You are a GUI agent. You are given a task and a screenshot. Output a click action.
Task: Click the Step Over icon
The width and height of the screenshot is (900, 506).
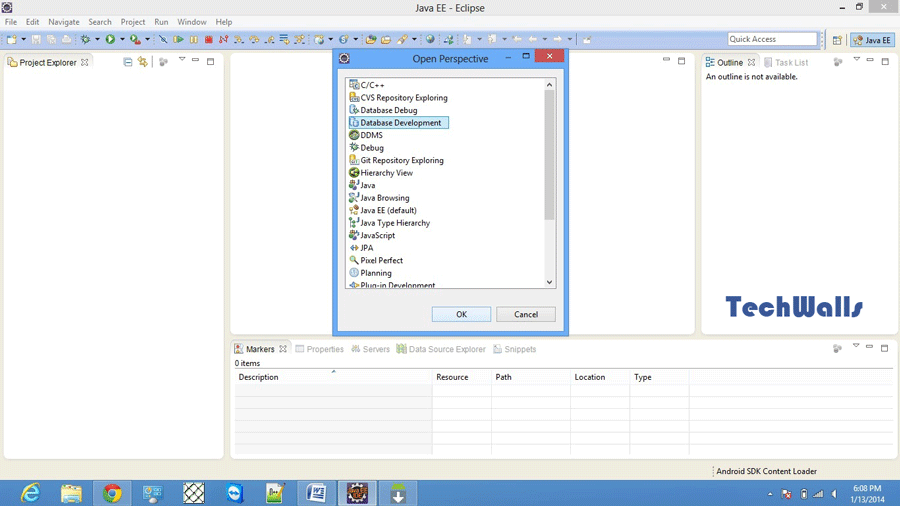[x=254, y=40]
